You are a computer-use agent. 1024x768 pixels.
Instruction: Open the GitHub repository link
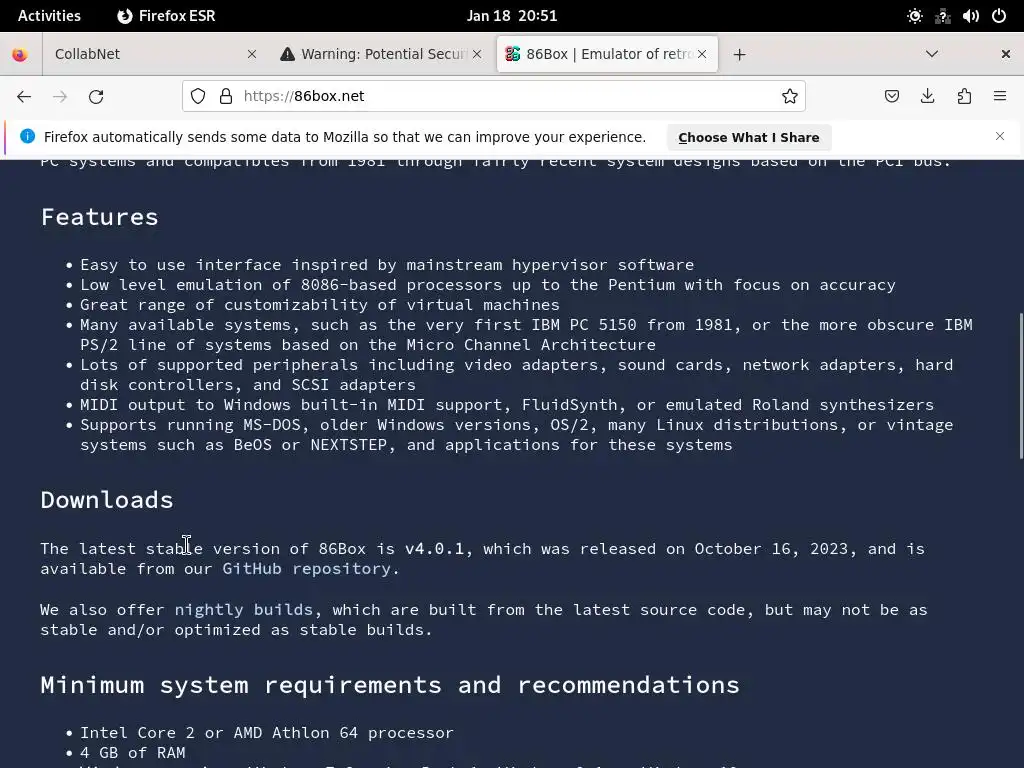pyautogui.click(x=306, y=568)
